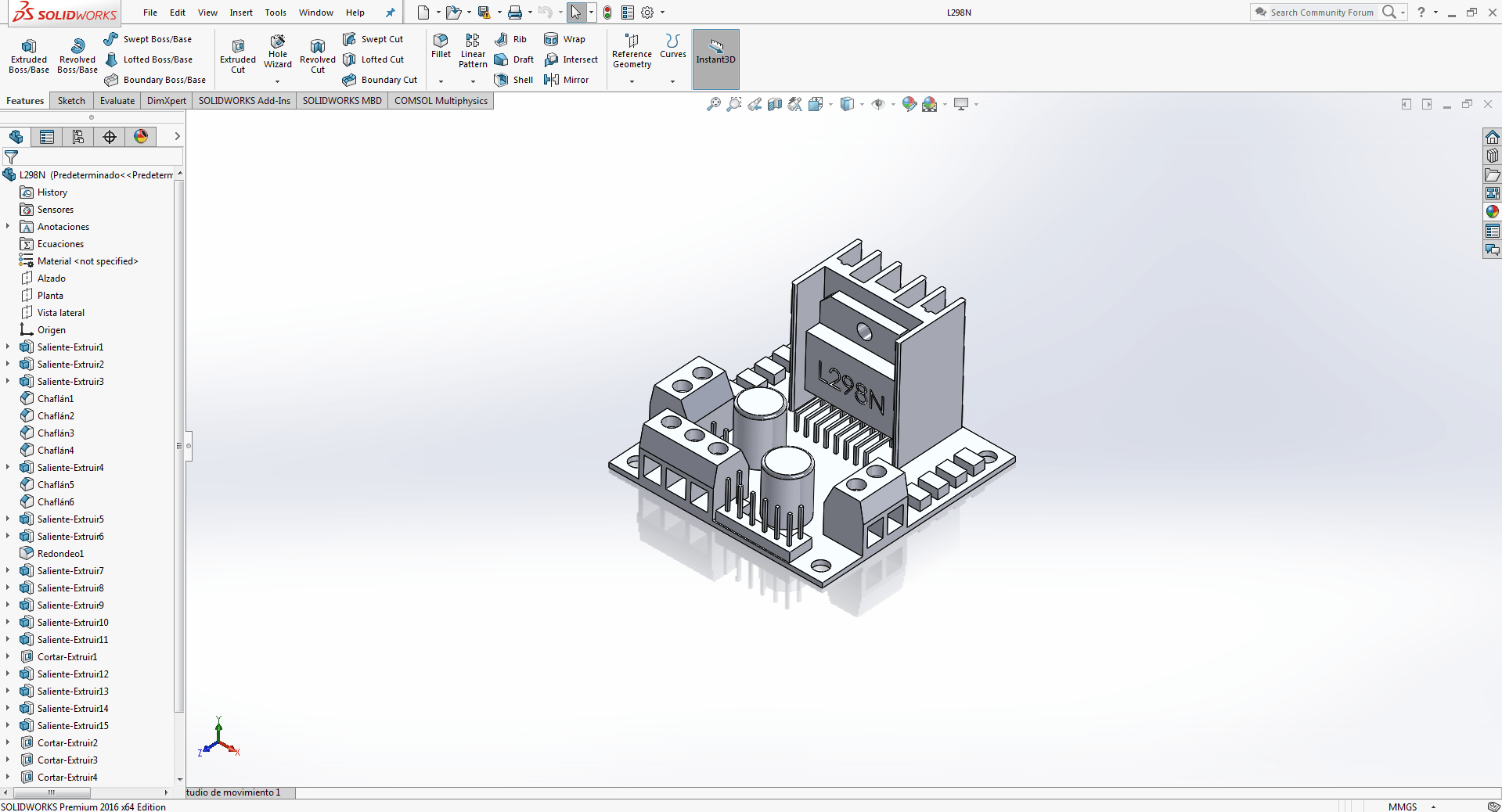Open SOLIDWORKS Resources task pane home icon
Viewport: 1502px width, 812px height.
1493,137
